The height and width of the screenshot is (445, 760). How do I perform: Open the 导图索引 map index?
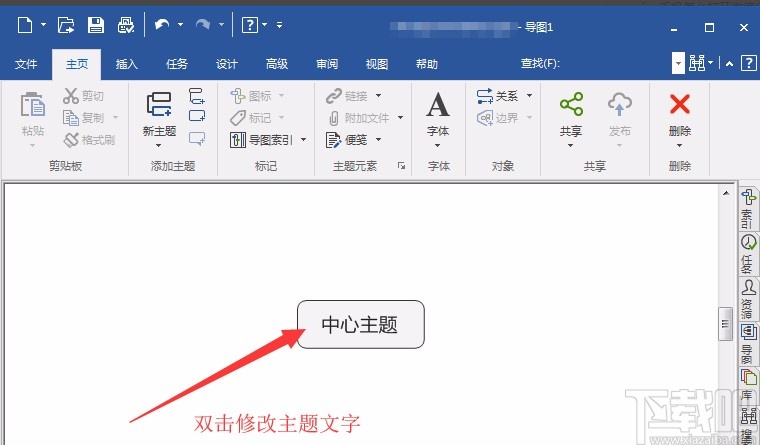(261, 140)
